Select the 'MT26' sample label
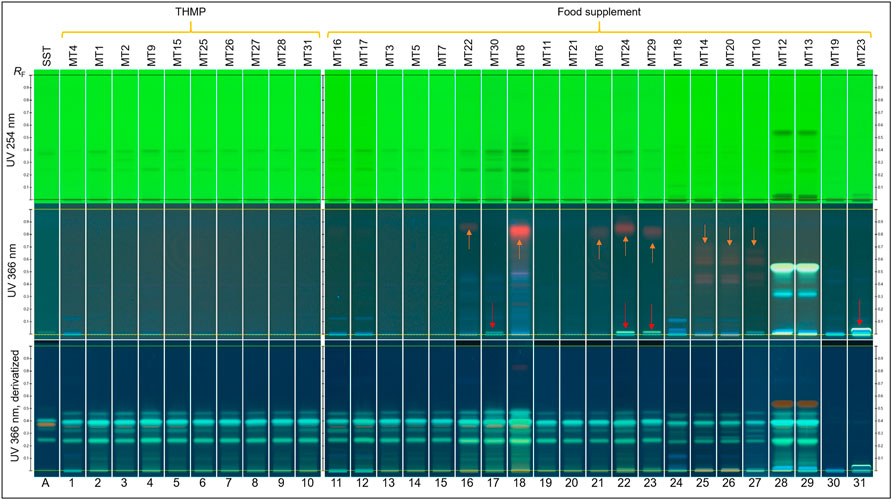 pos(230,53)
